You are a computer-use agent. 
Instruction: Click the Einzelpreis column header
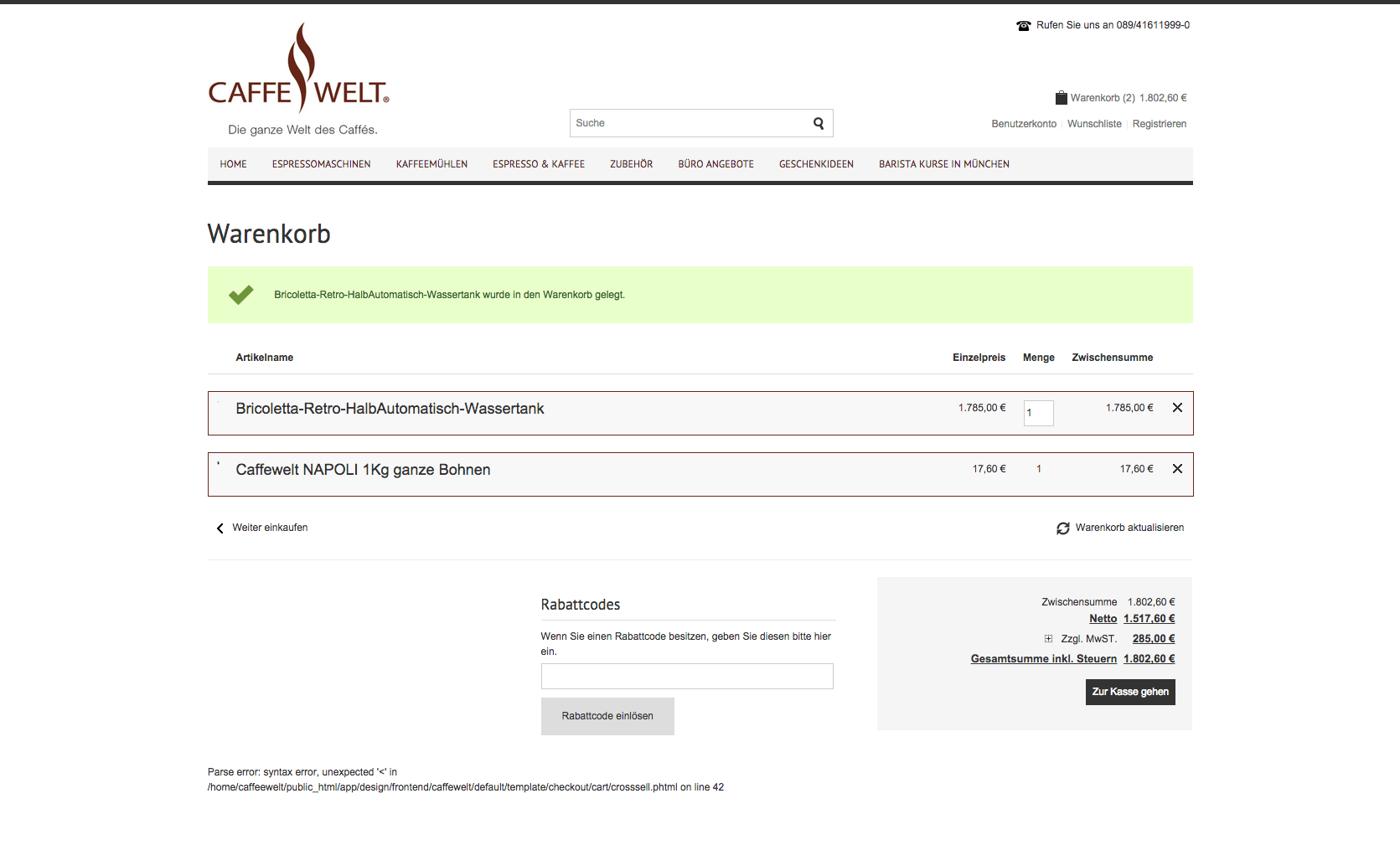pos(979,358)
